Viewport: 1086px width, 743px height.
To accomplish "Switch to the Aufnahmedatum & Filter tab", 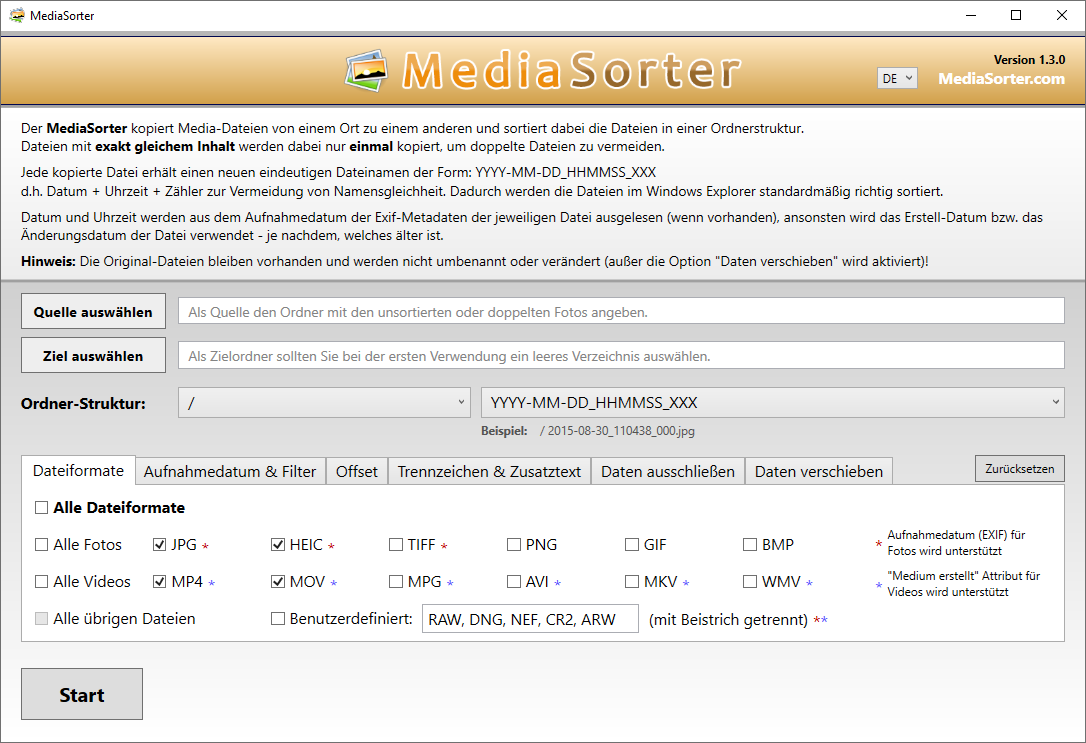I will 230,472.
